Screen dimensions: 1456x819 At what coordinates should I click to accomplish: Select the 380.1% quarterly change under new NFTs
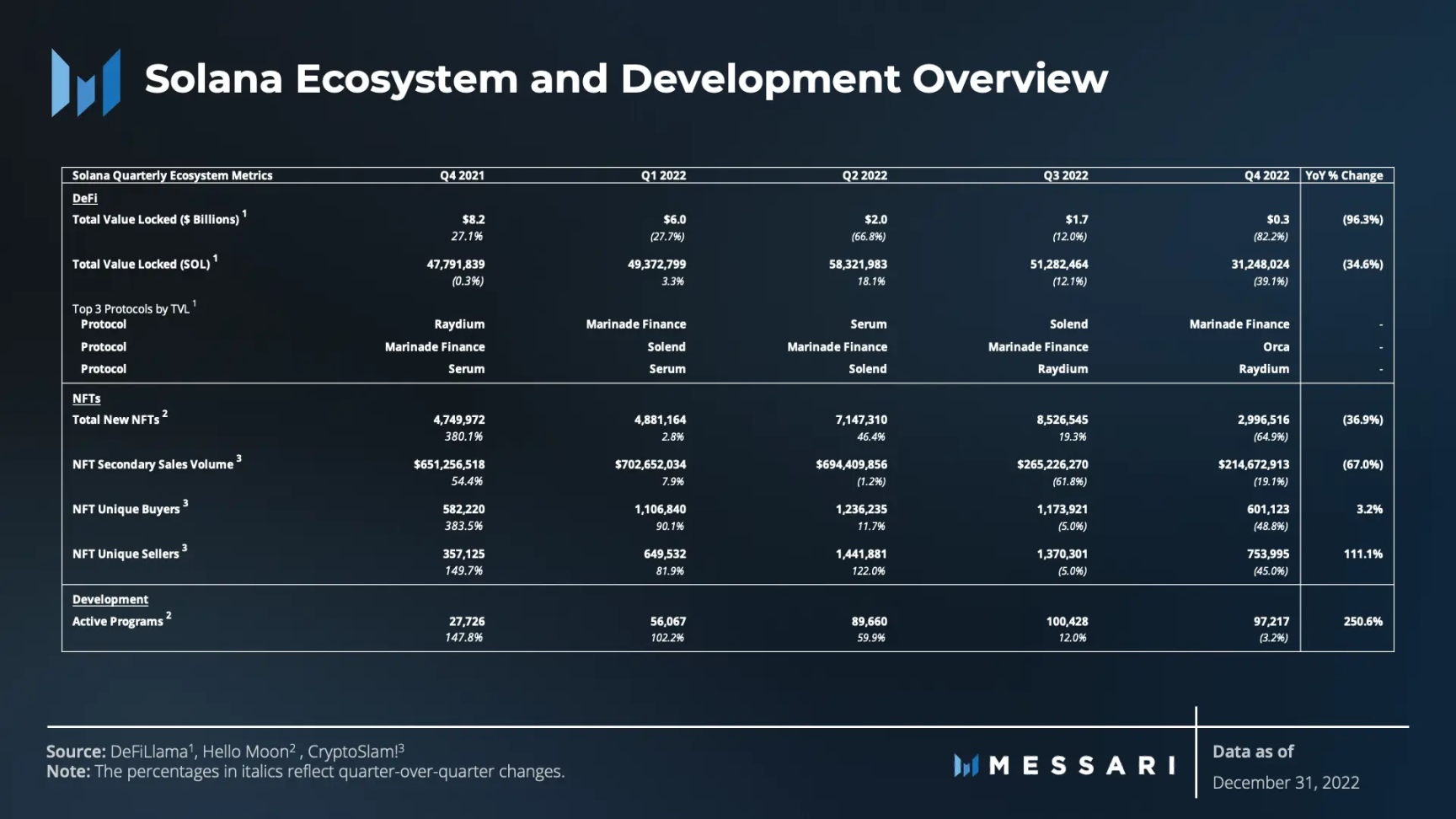463,436
